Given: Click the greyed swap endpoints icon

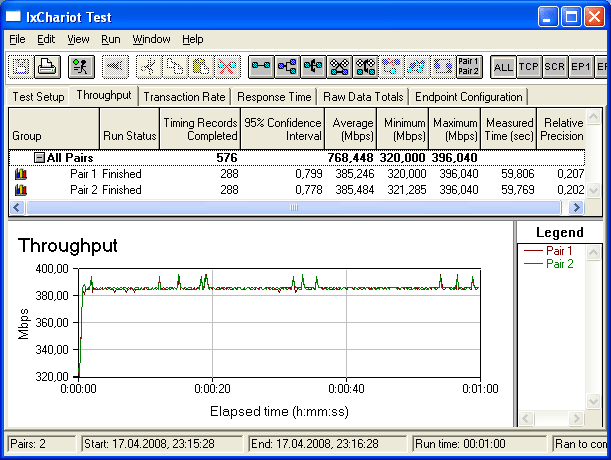Looking at the screenshot, I should click(443, 67).
